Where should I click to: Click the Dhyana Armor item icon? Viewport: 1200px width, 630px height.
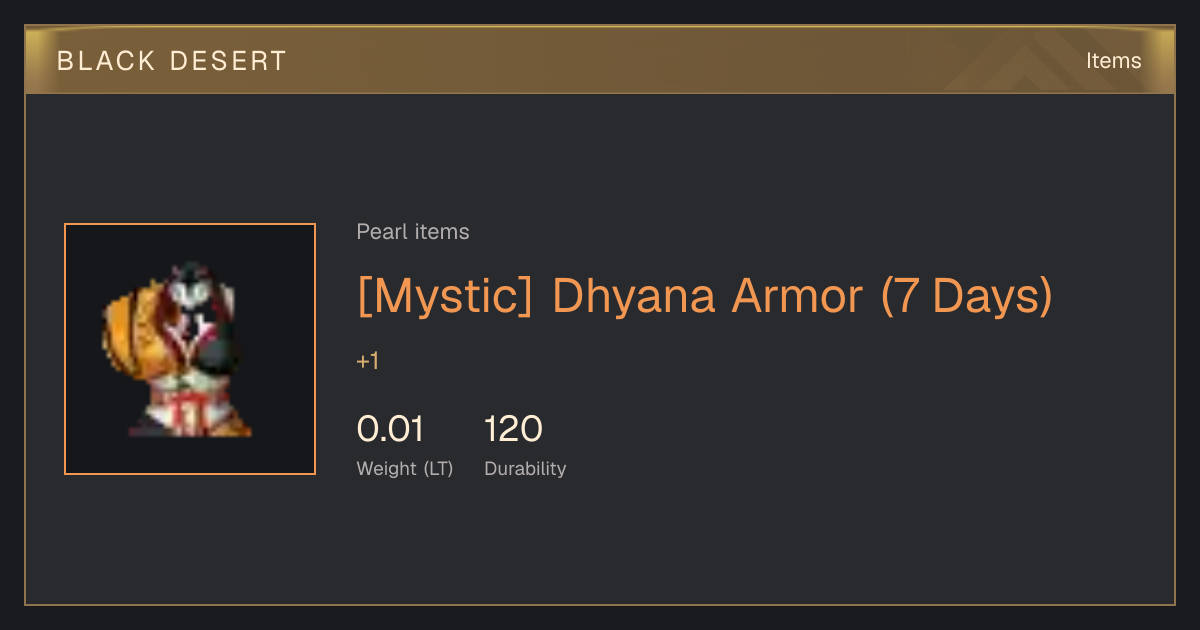pos(190,349)
